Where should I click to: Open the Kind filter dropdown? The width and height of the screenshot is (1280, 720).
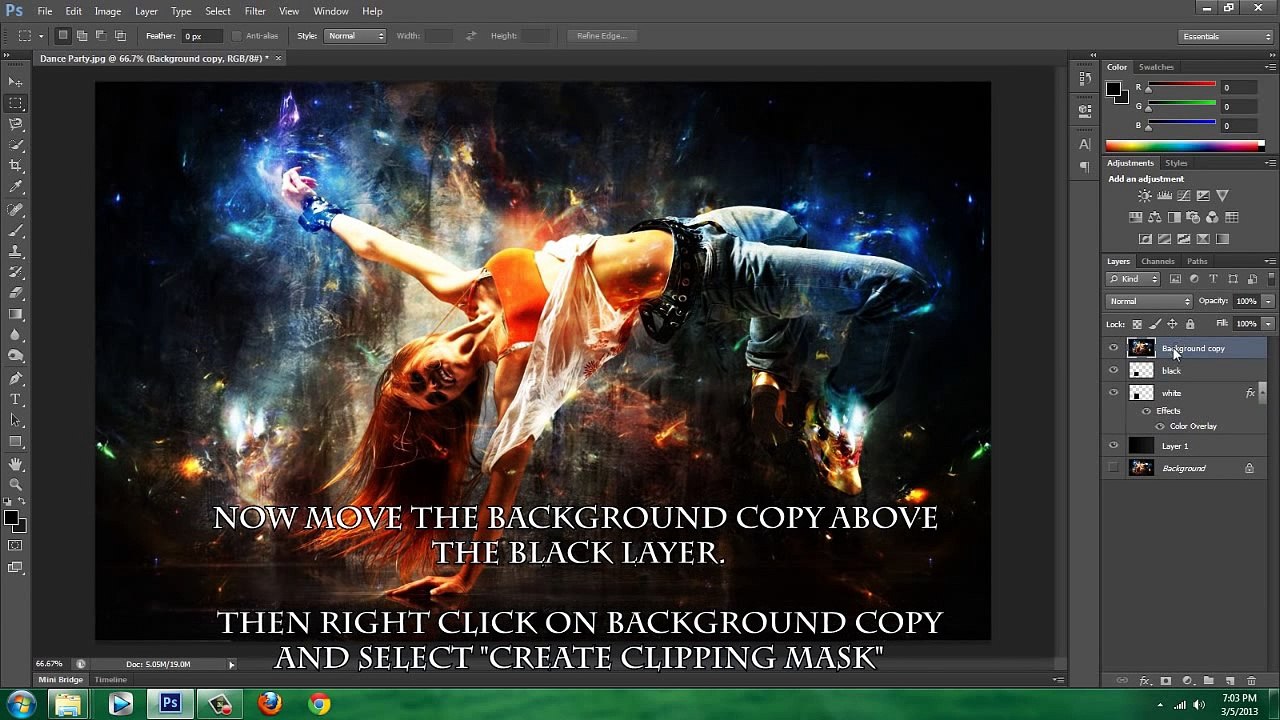pyautogui.click(x=1133, y=279)
